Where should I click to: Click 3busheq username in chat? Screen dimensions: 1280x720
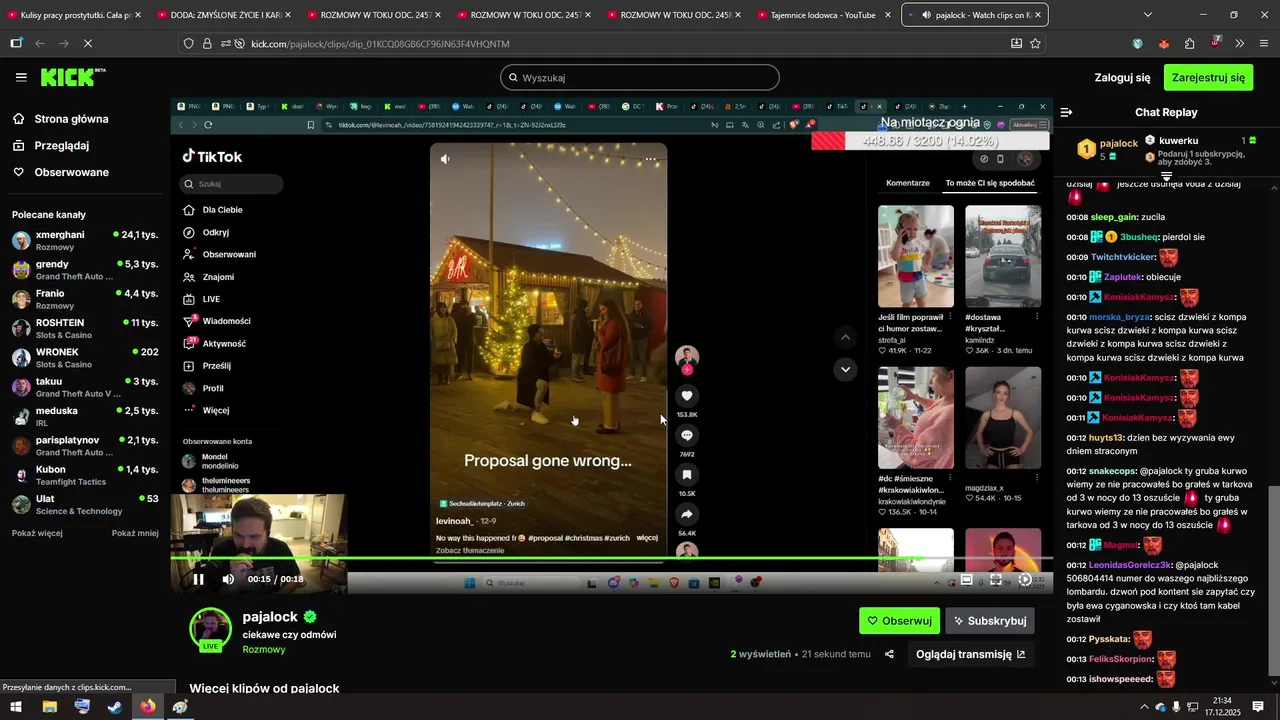[1139, 237]
